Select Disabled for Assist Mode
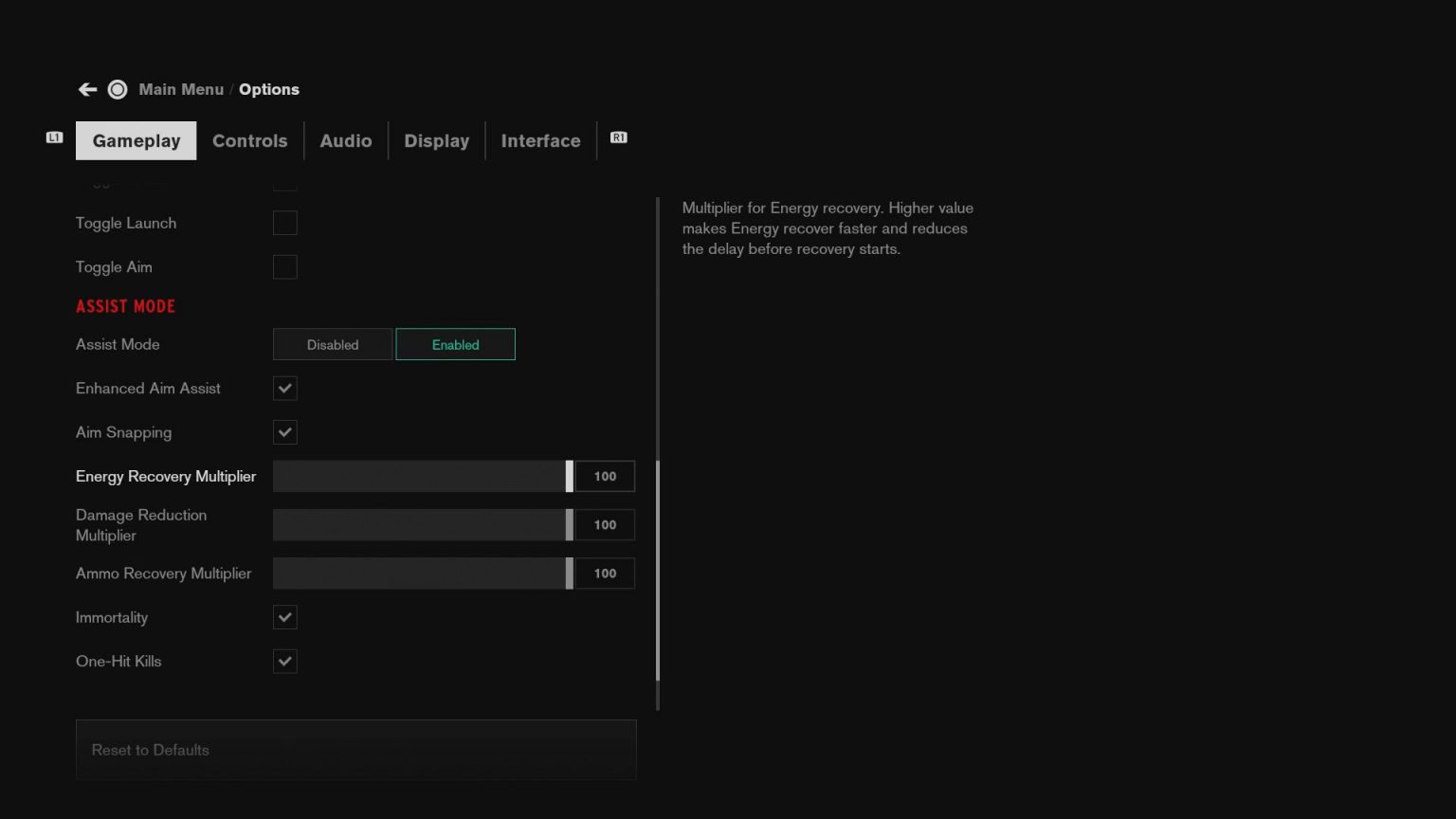 pos(332,344)
